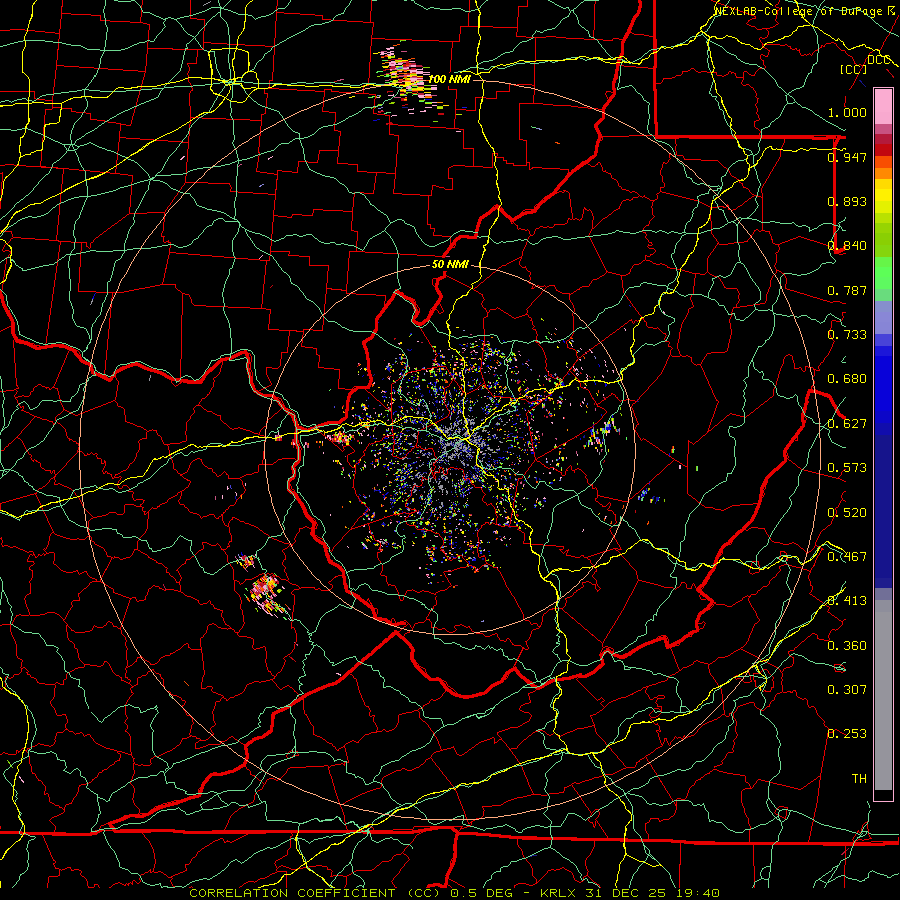Pick the bright green segment of the color bar
This screenshot has width=900, height=900.
point(883,273)
